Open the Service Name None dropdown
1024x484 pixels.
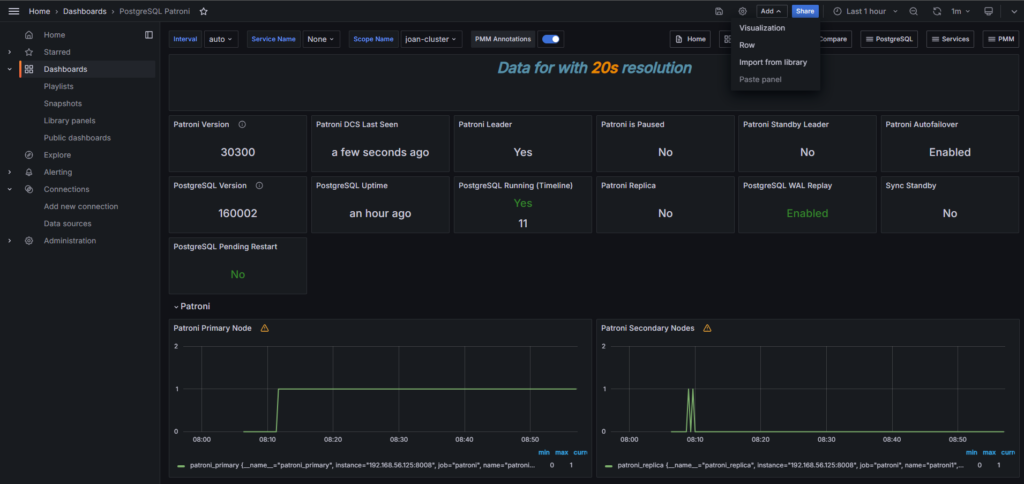tap(321, 39)
